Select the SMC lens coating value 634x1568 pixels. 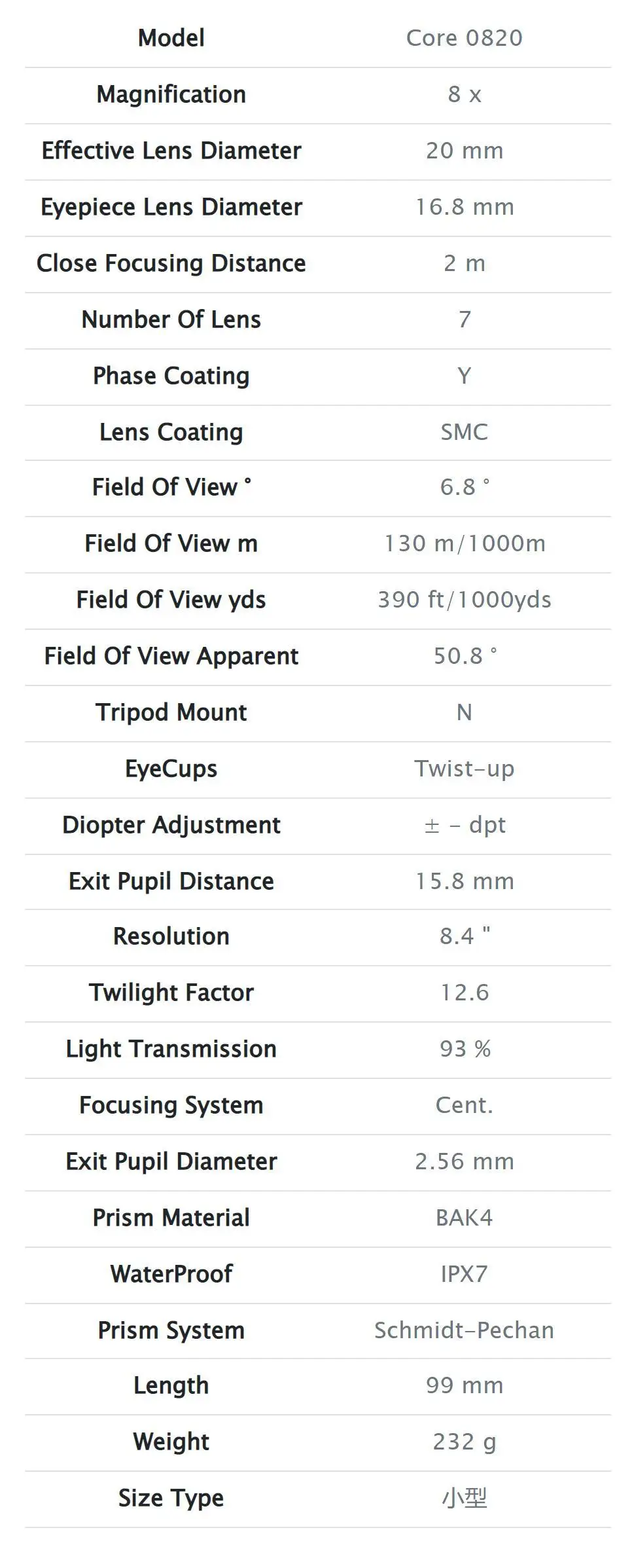coord(464,432)
